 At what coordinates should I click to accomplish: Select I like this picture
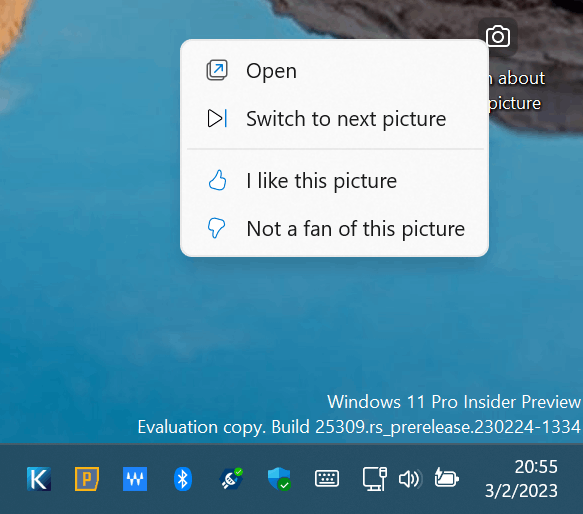[334, 181]
